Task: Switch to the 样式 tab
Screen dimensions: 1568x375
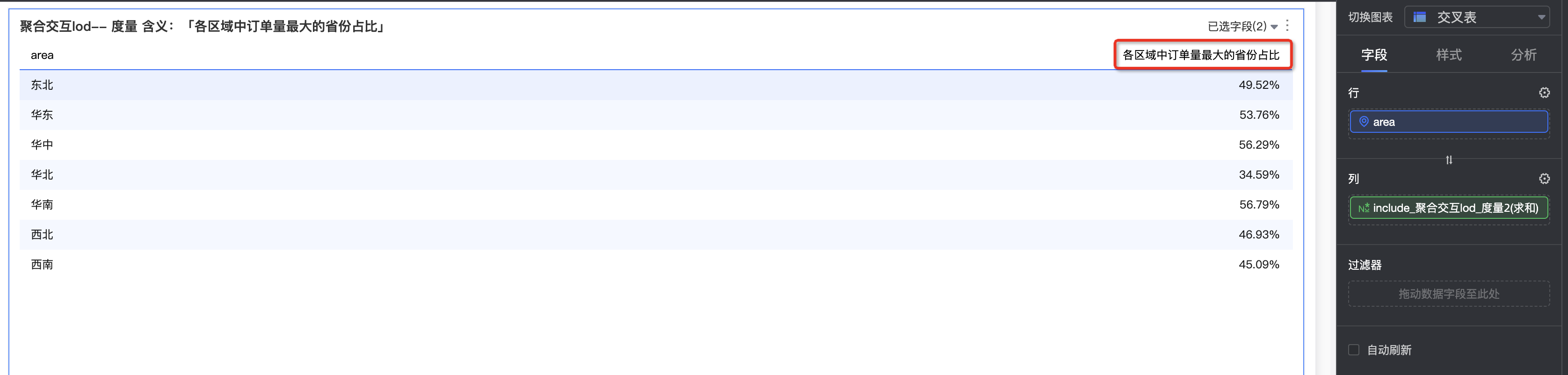Action: point(1449,55)
